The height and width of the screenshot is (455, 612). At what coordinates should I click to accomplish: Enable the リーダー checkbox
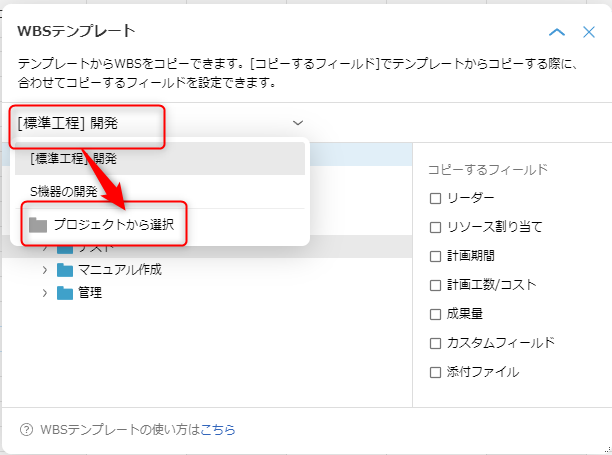(435, 198)
